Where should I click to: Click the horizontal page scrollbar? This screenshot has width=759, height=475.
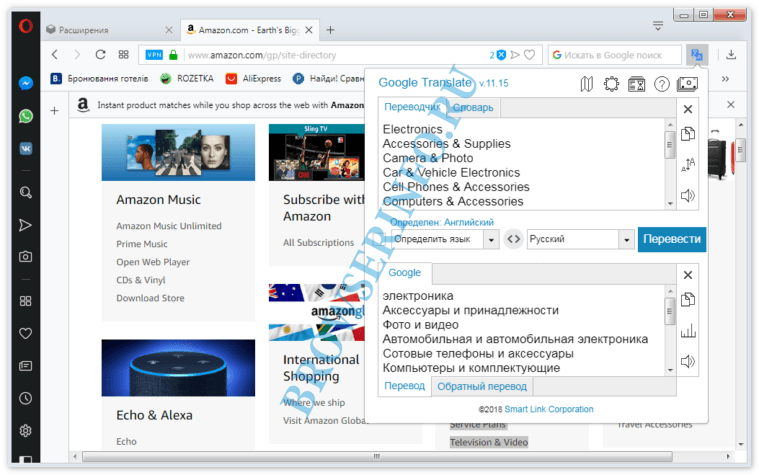tap(377, 457)
